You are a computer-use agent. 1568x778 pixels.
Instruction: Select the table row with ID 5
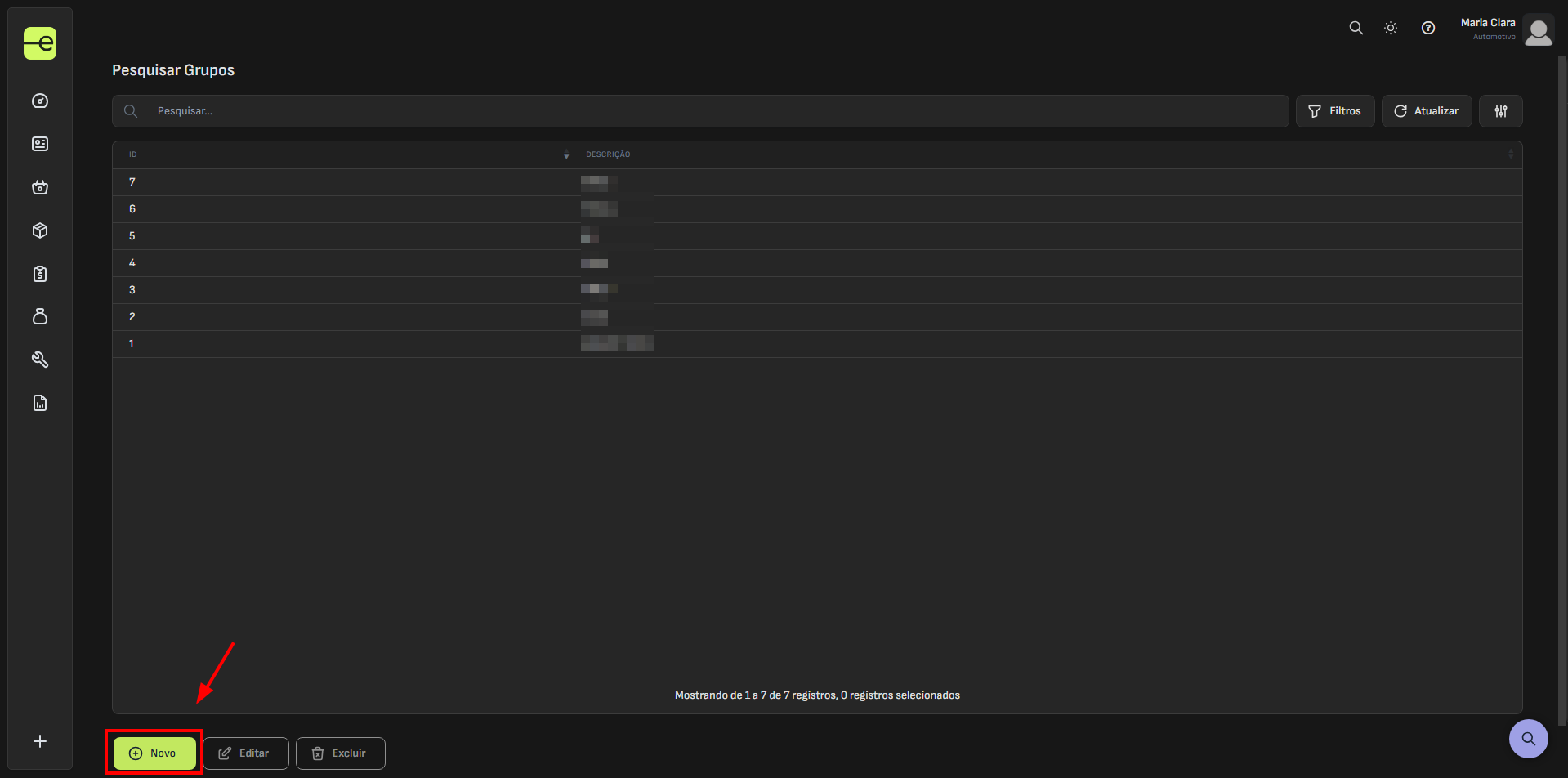pyautogui.click(x=817, y=236)
